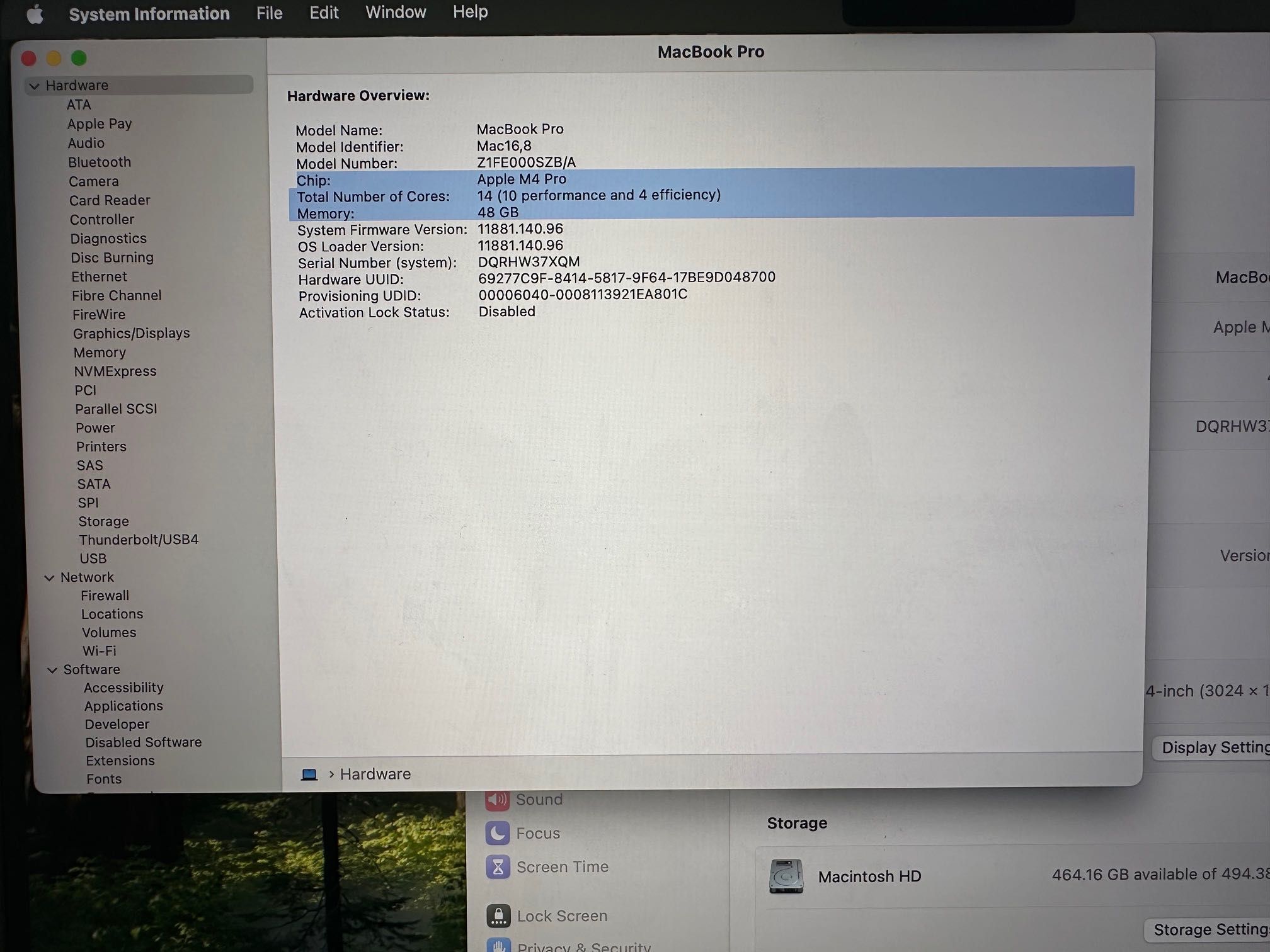Select Parallel SCSI in the sidebar

116,409
